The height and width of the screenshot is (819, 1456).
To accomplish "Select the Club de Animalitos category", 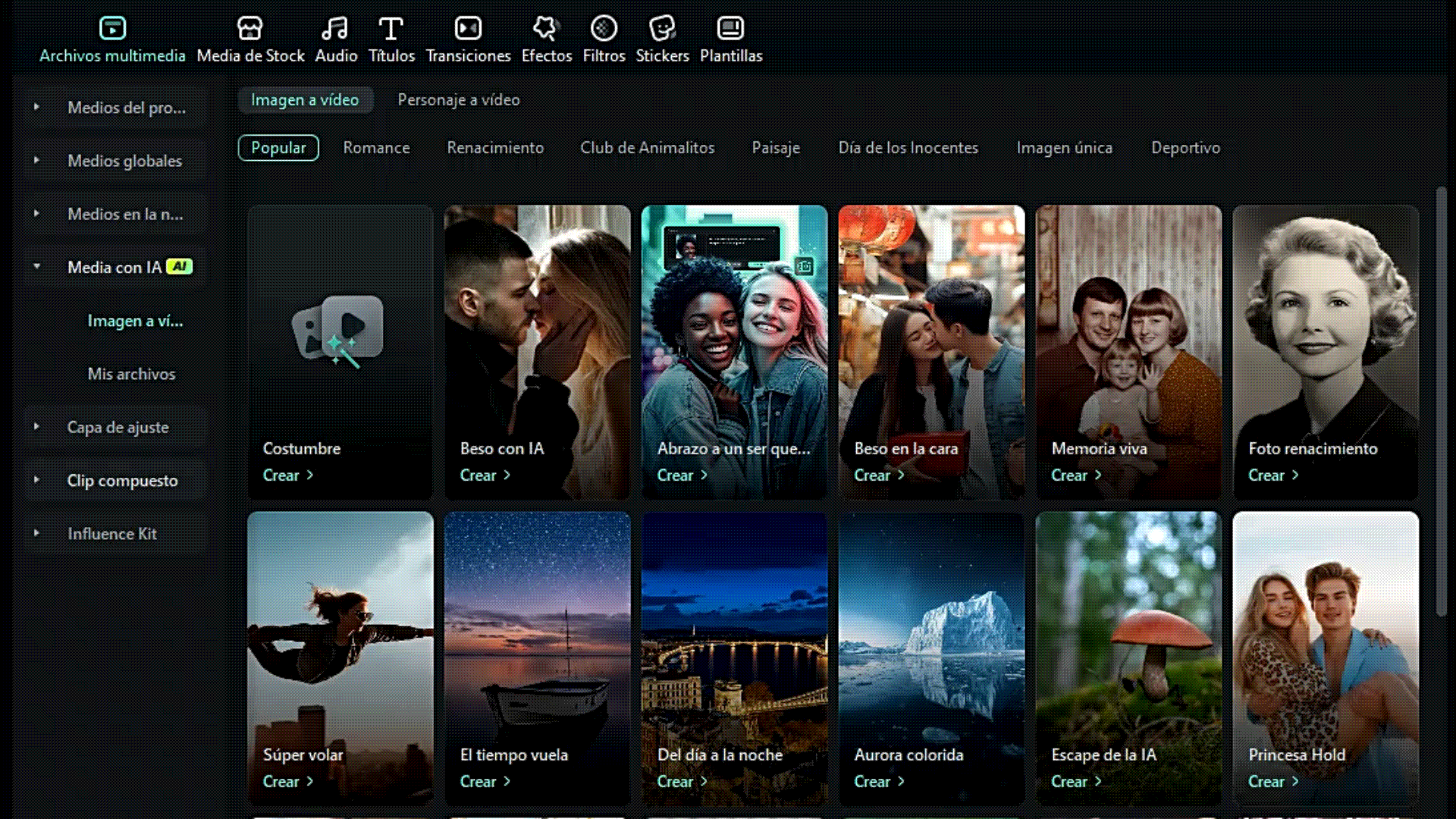I will (x=647, y=148).
